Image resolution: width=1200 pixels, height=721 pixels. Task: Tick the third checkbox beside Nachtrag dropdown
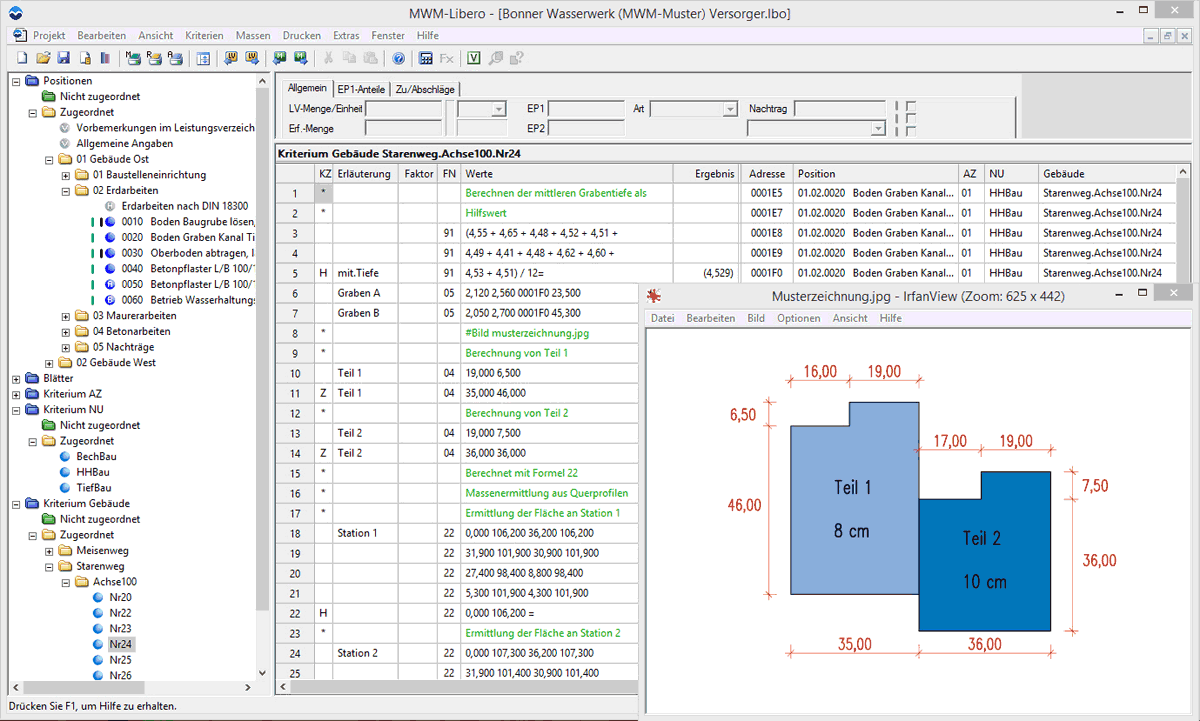click(911, 130)
